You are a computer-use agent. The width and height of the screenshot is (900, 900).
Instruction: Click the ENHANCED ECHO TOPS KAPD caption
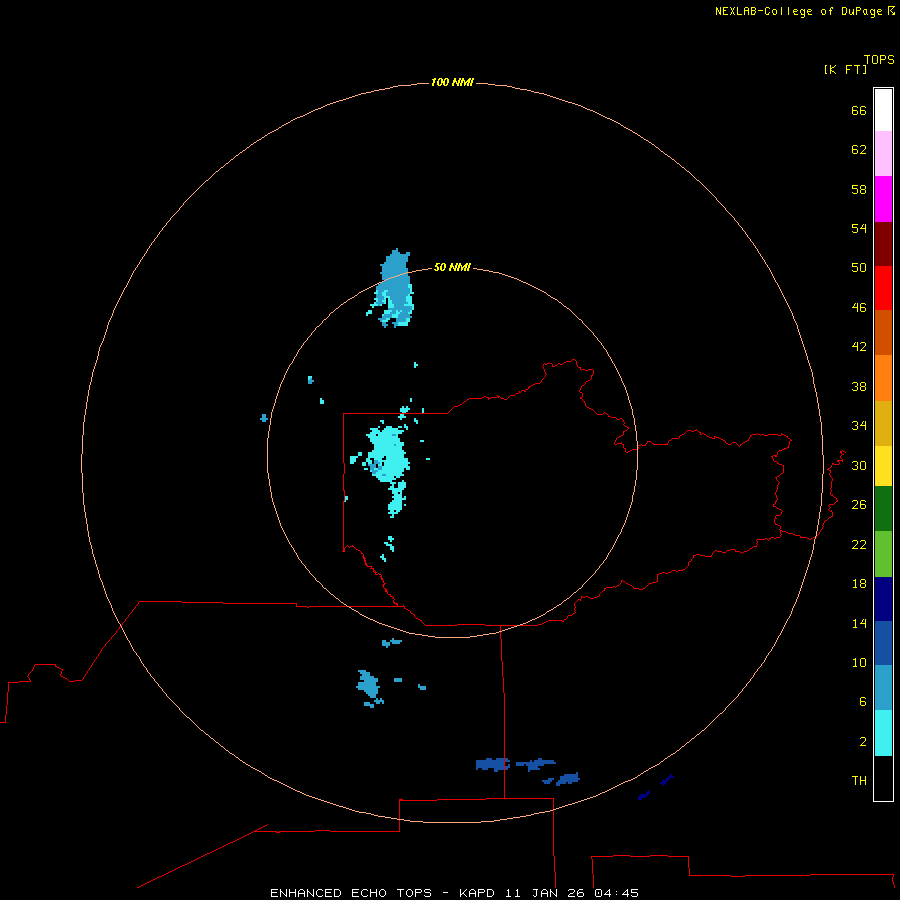[454, 893]
